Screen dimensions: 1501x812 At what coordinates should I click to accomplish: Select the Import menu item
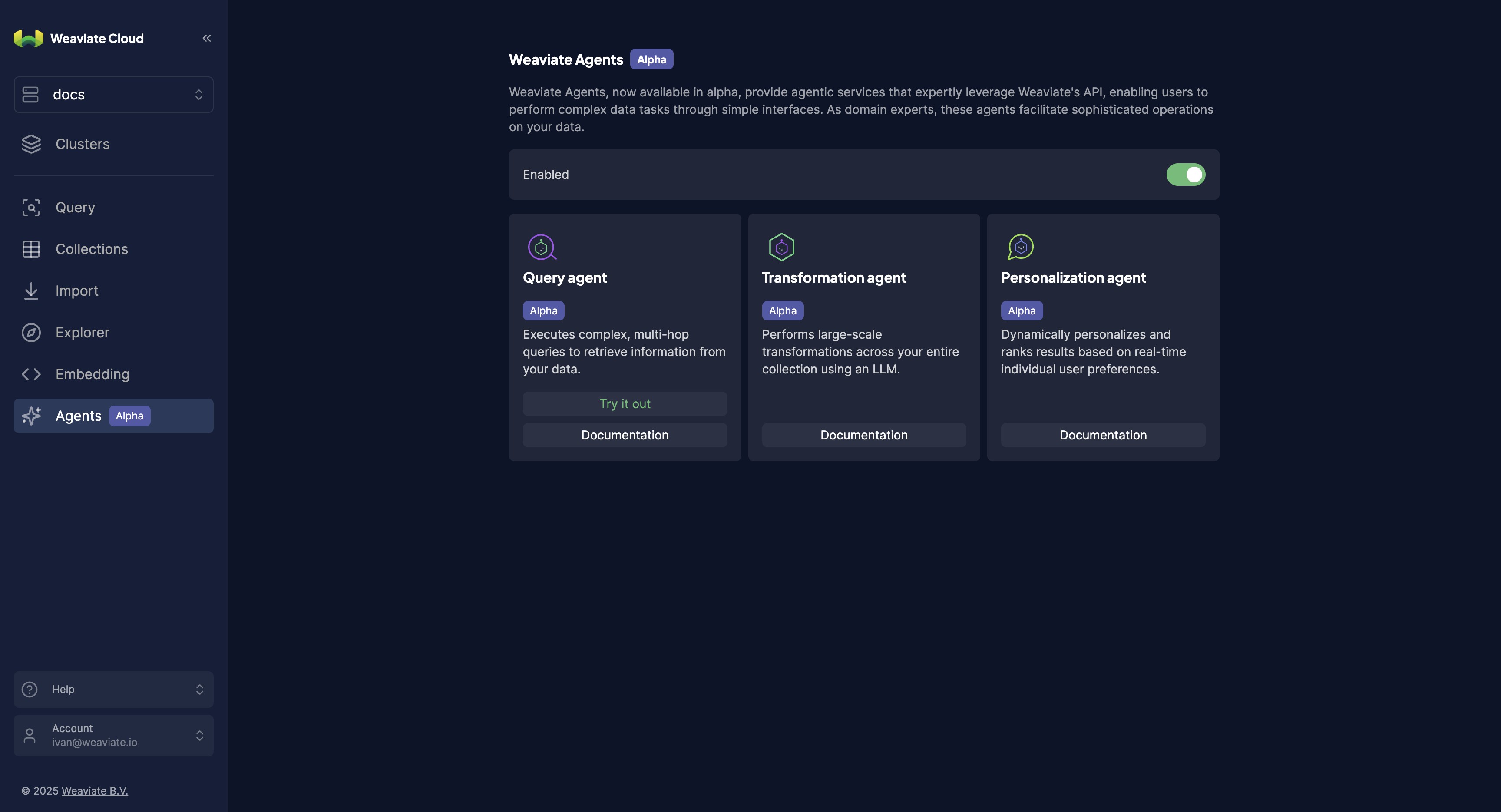[x=114, y=290]
